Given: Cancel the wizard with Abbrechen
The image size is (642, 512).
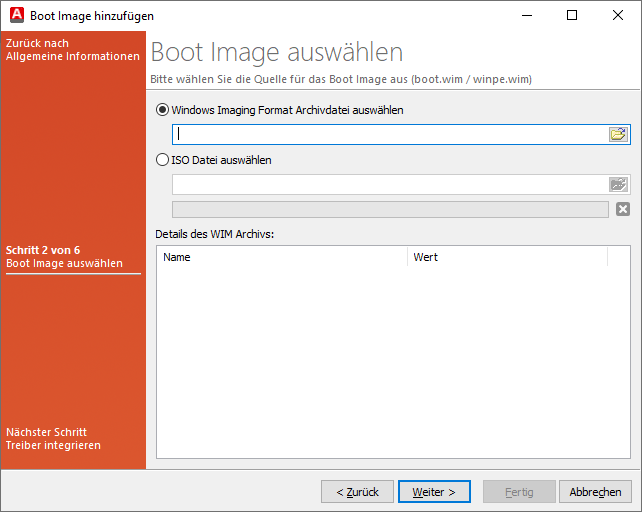Looking at the screenshot, I should (595, 492).
